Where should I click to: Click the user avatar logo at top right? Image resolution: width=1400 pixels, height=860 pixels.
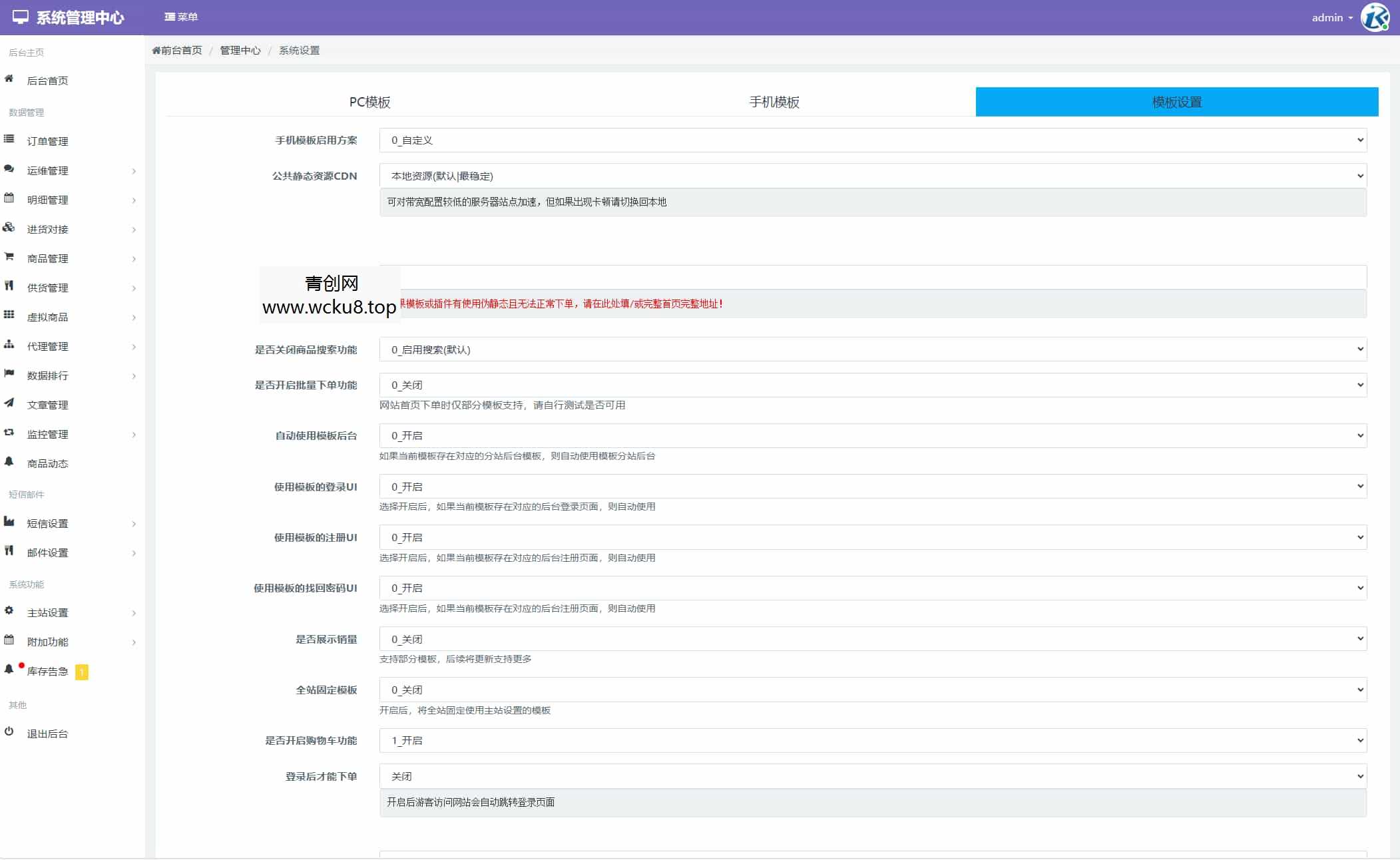click(x=1374, y=17)
